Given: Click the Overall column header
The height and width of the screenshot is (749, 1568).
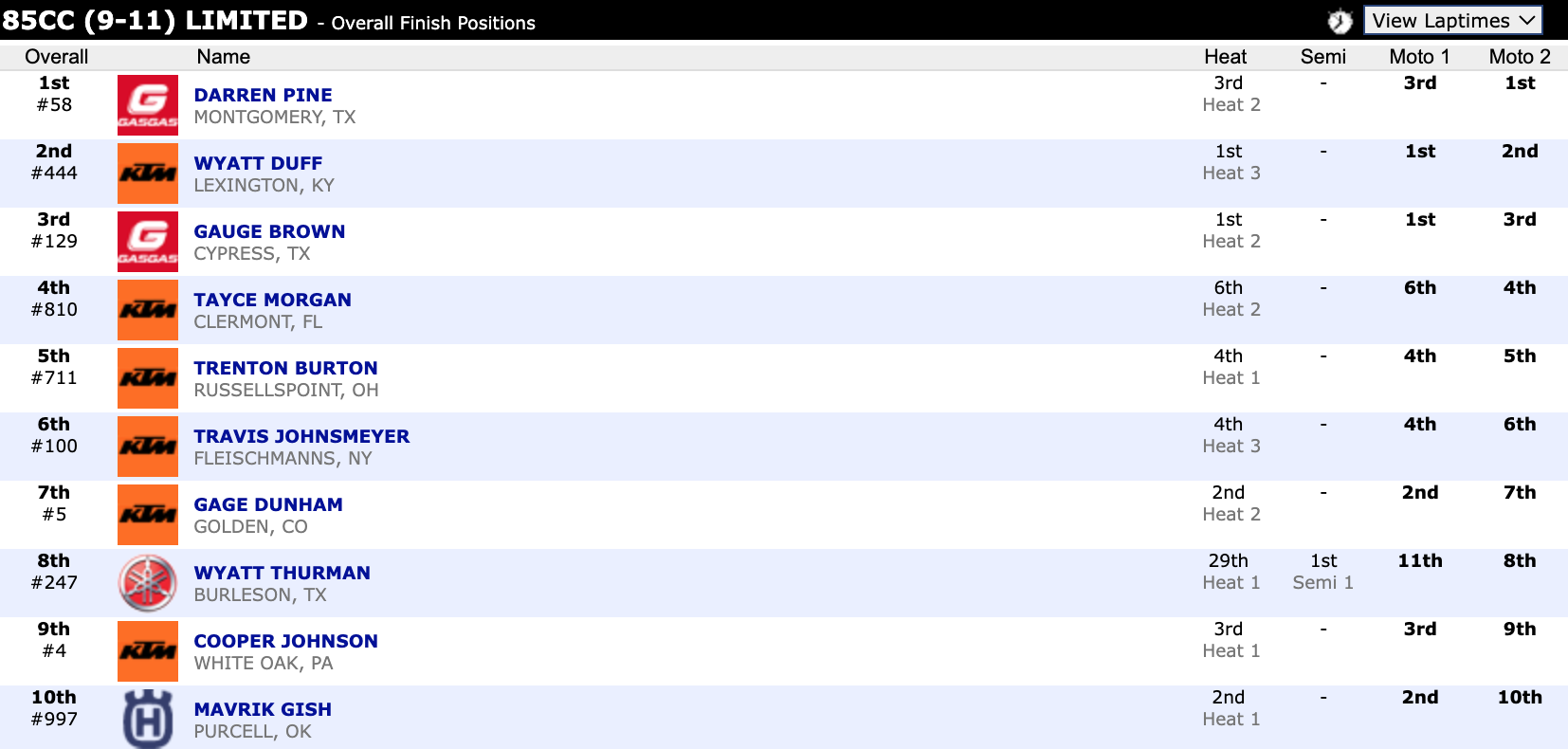Looking at the screenshot, I should (x=56, y=57).
